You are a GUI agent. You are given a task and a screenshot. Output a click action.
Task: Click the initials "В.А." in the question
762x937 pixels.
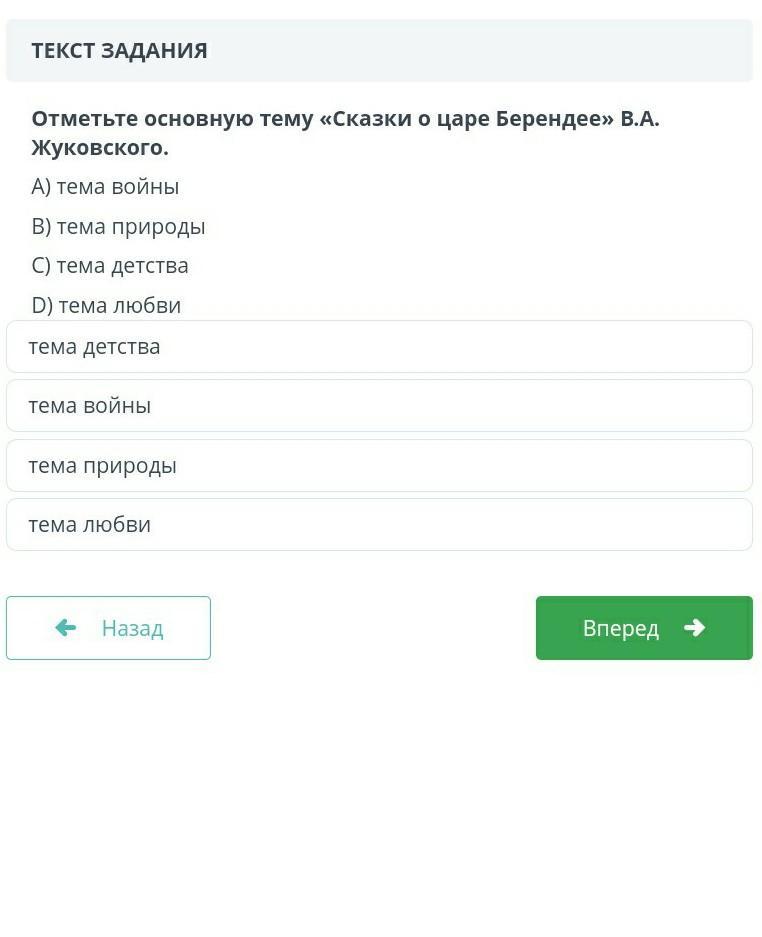point(640,119)
